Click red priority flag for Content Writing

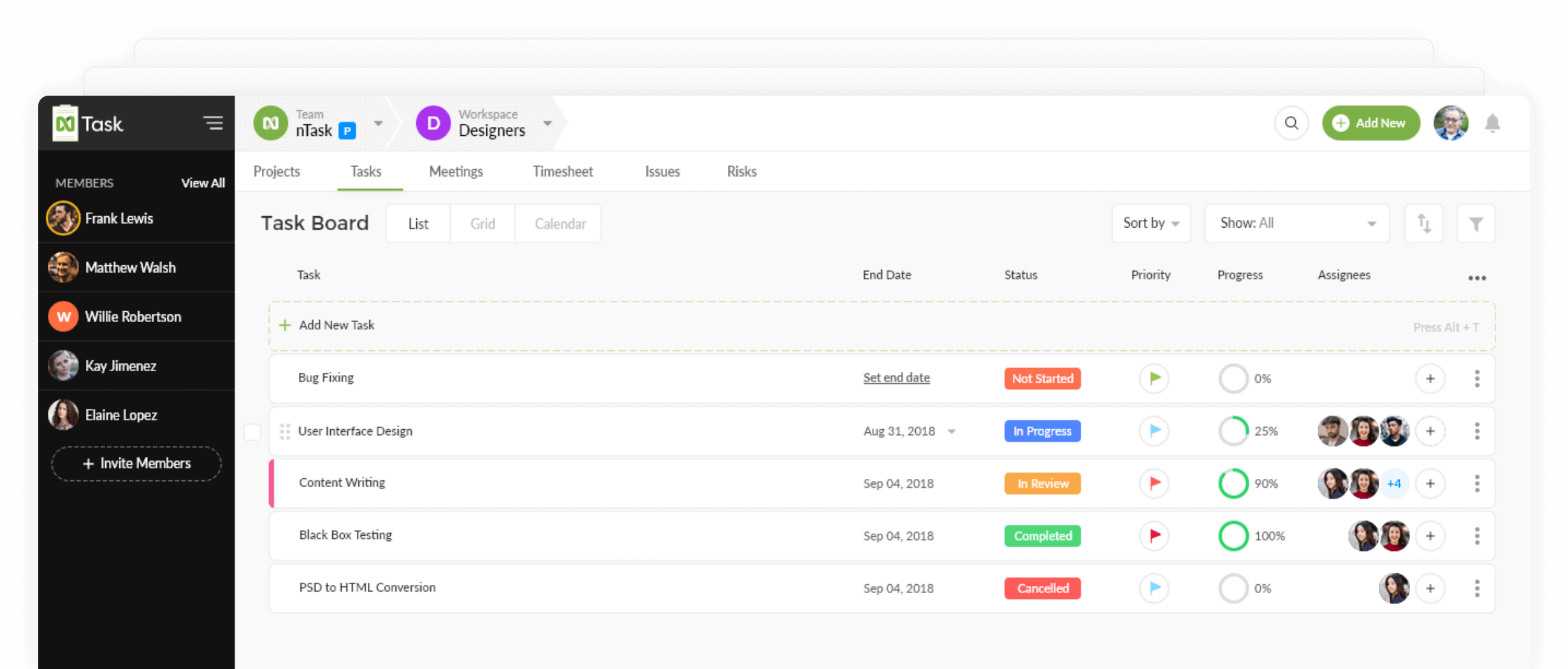pyautogui.click(x=1154, y=483)
